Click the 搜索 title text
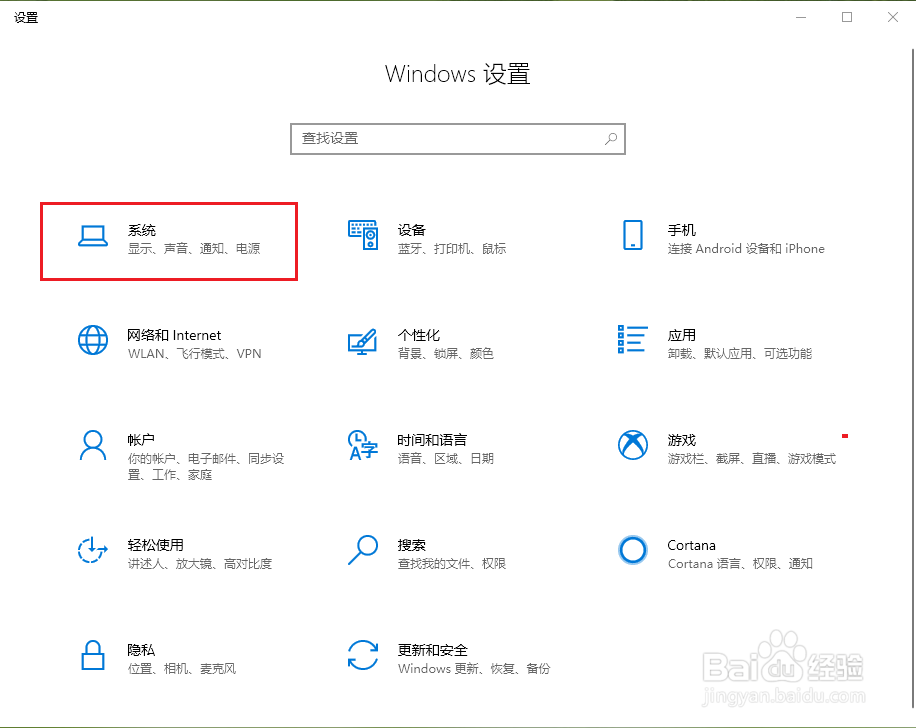The image size is (916, 728). point(412,545)
